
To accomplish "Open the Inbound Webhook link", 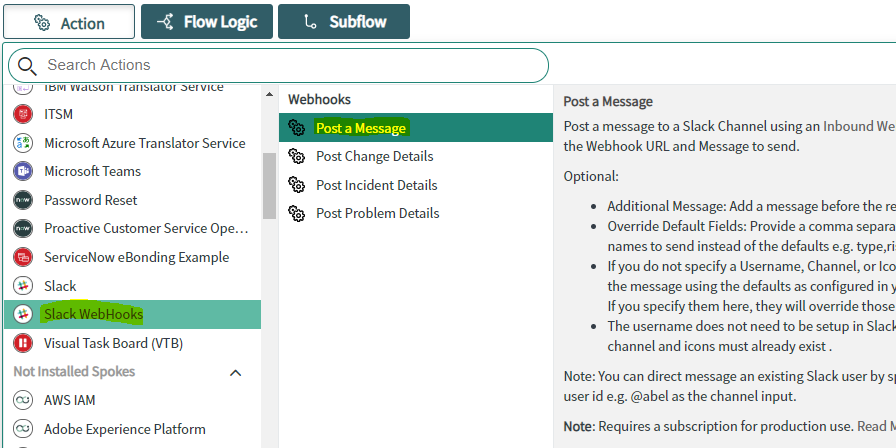I will [x=859, y=126].
